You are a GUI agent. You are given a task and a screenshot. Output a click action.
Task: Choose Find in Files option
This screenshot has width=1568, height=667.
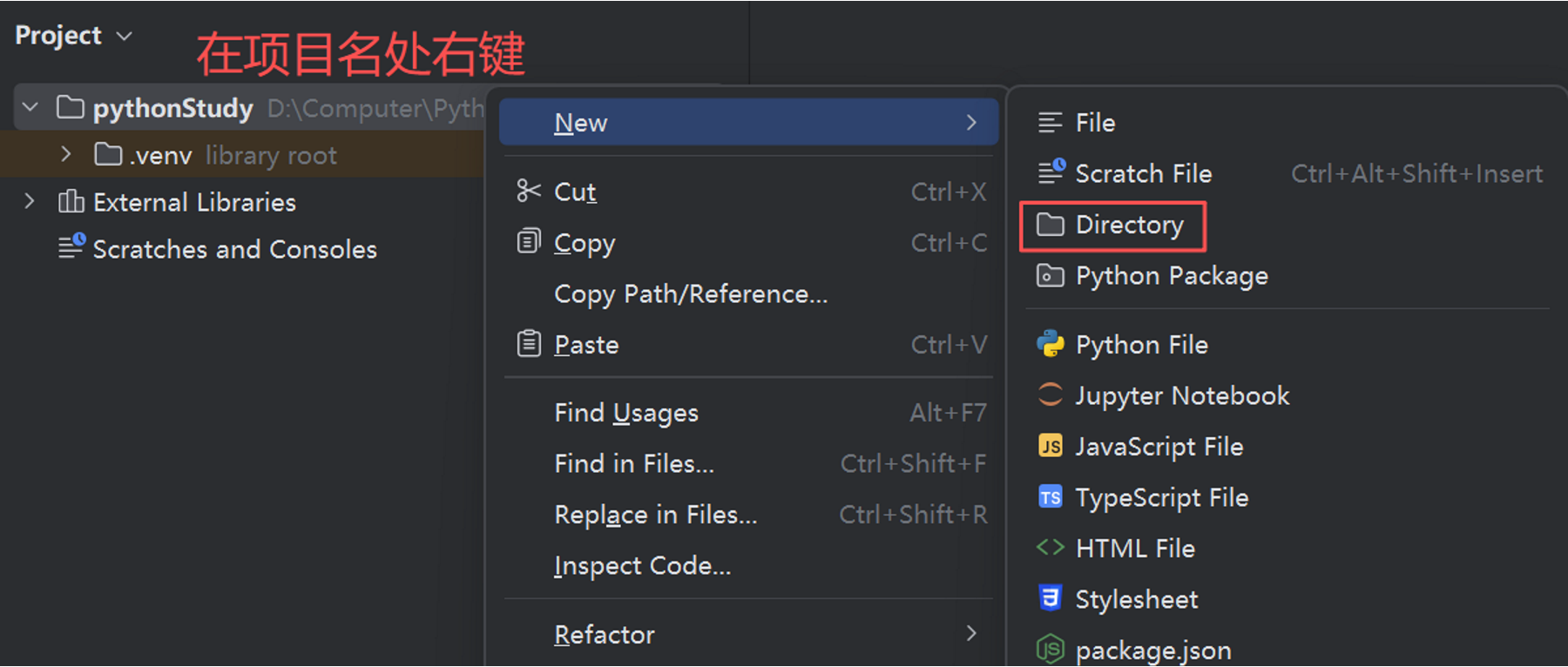click(x=634, y=464)
